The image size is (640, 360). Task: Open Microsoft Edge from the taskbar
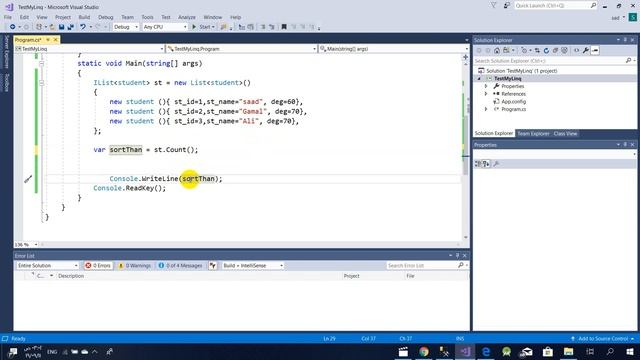(x=486, y=351)
